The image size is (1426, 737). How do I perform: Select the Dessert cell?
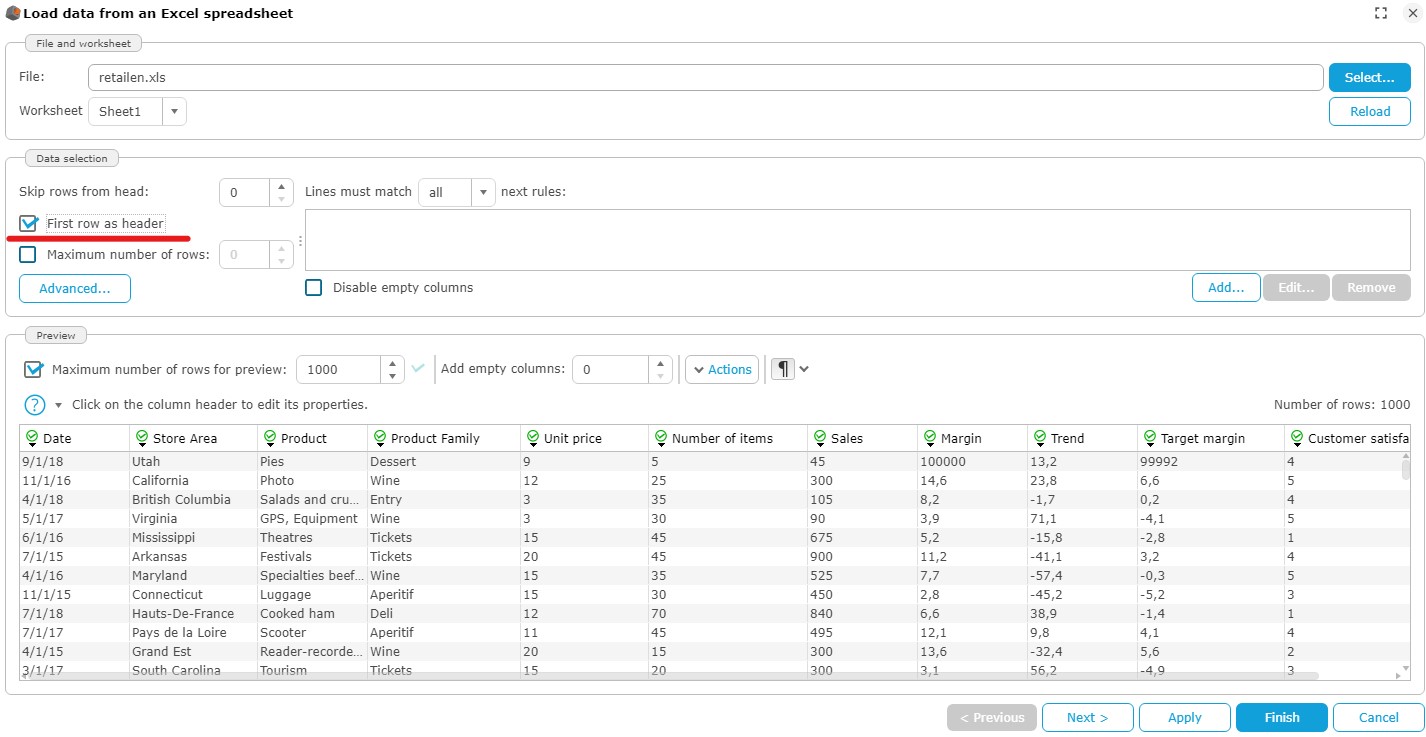[x=444, y=462]
